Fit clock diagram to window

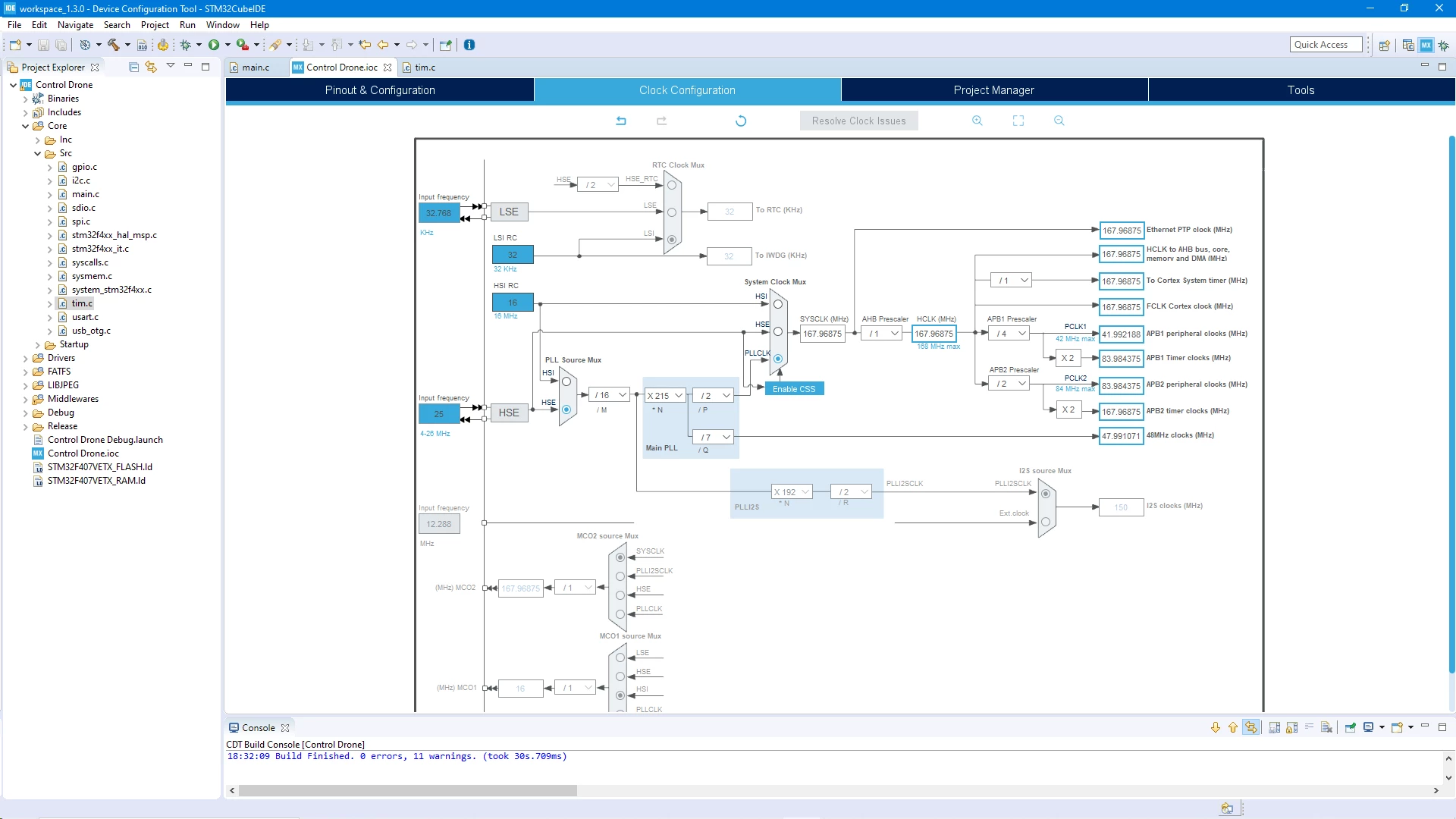[1018, 121]
